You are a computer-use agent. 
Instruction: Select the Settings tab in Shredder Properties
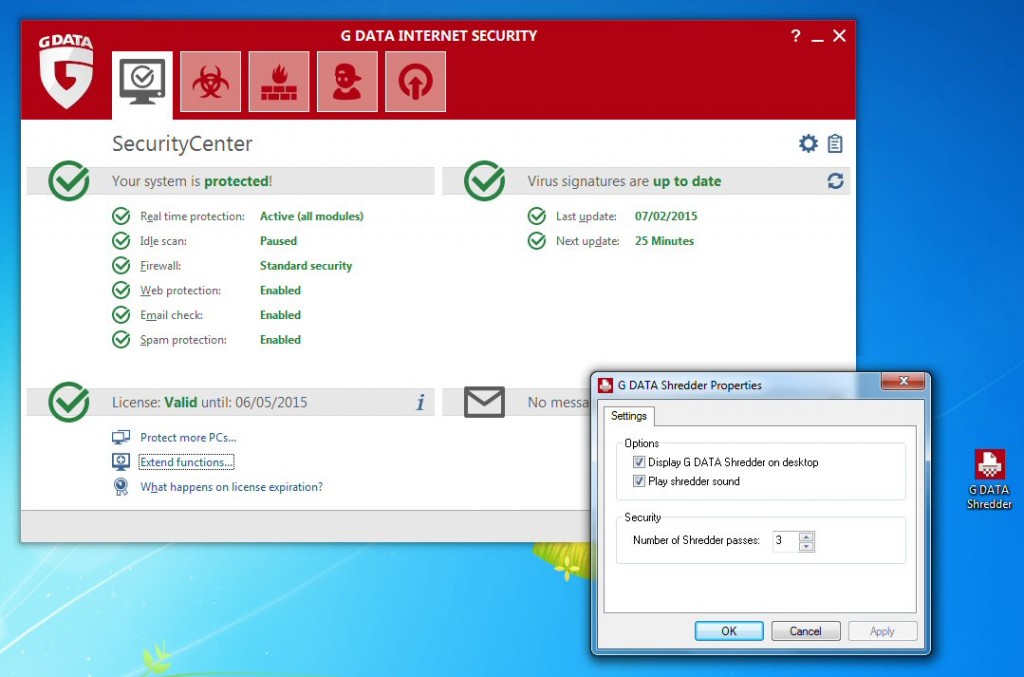(x=629, y=416)
